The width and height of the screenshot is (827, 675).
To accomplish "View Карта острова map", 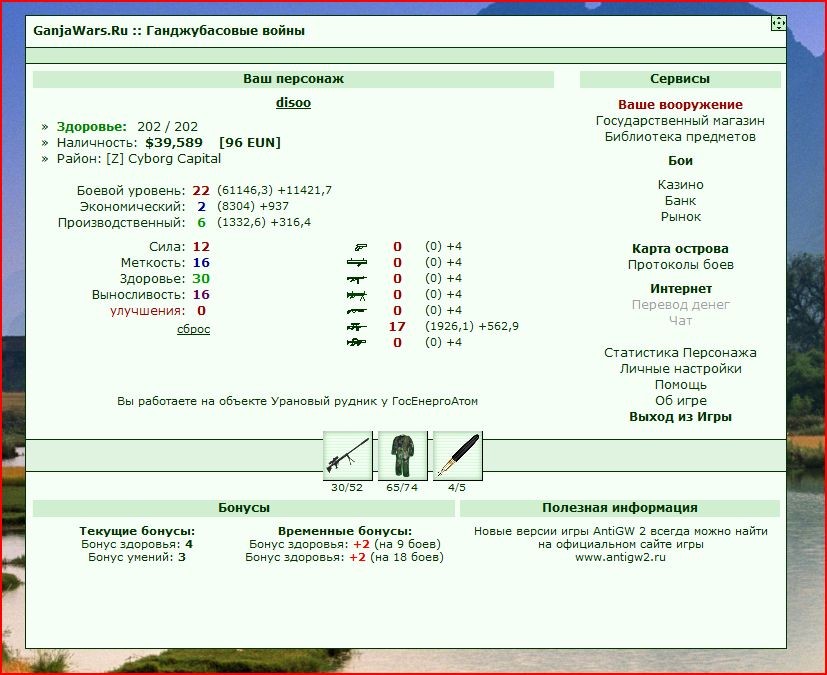I will pos(680,248).
